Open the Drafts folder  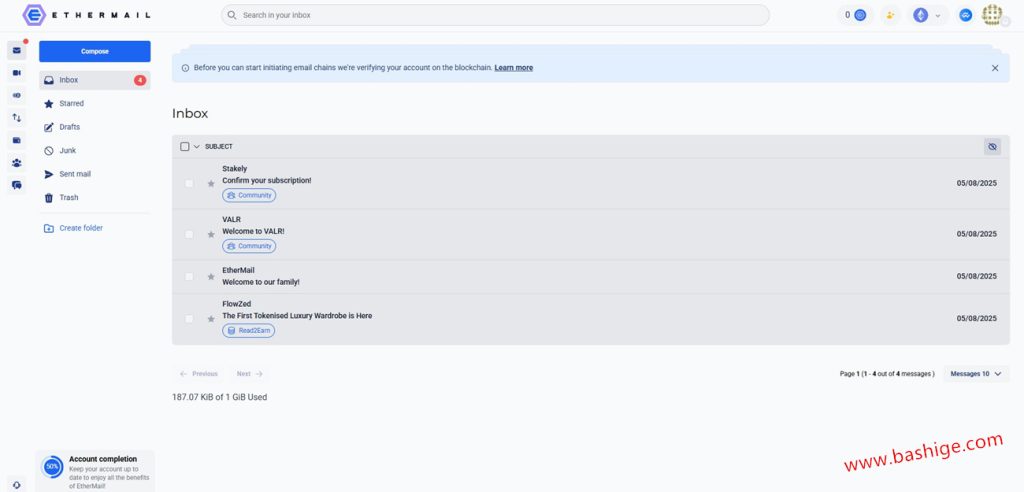[x=95, y=127]
